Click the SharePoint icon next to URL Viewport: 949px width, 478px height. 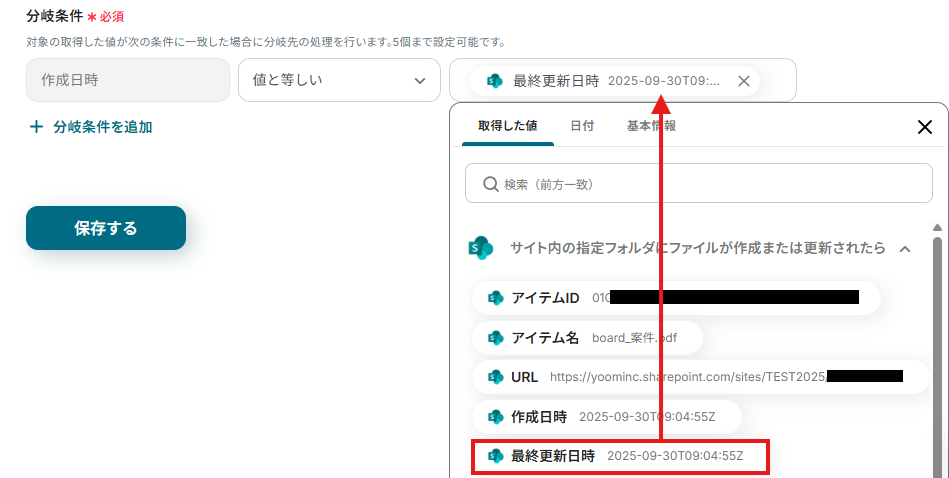[496, 377]
